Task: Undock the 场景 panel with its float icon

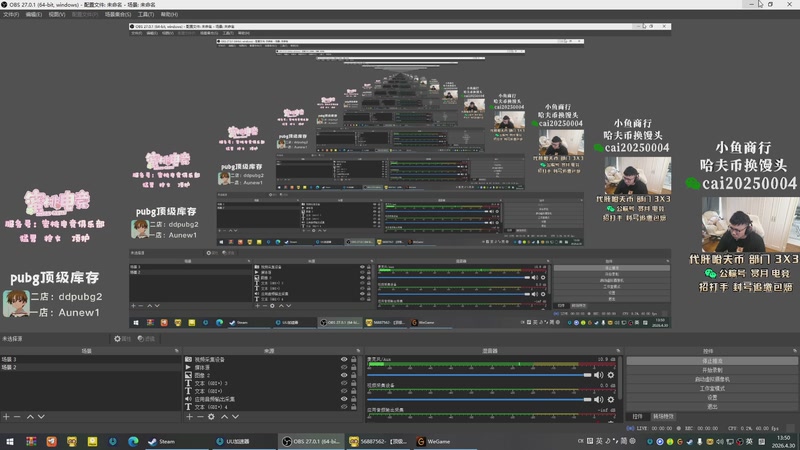Action: tap(177, 351)
